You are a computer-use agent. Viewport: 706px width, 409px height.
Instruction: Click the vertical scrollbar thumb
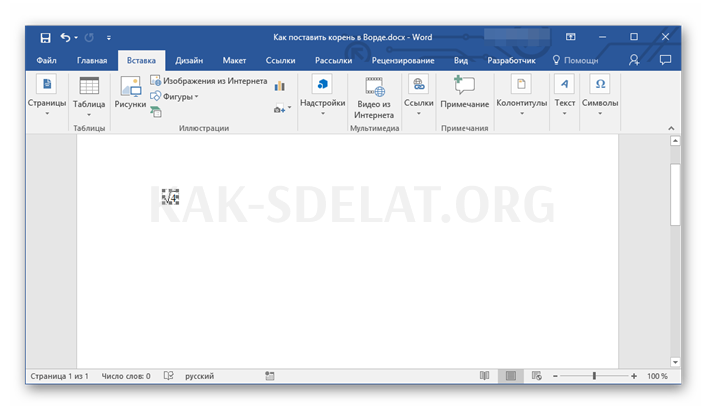pos(675,194)
